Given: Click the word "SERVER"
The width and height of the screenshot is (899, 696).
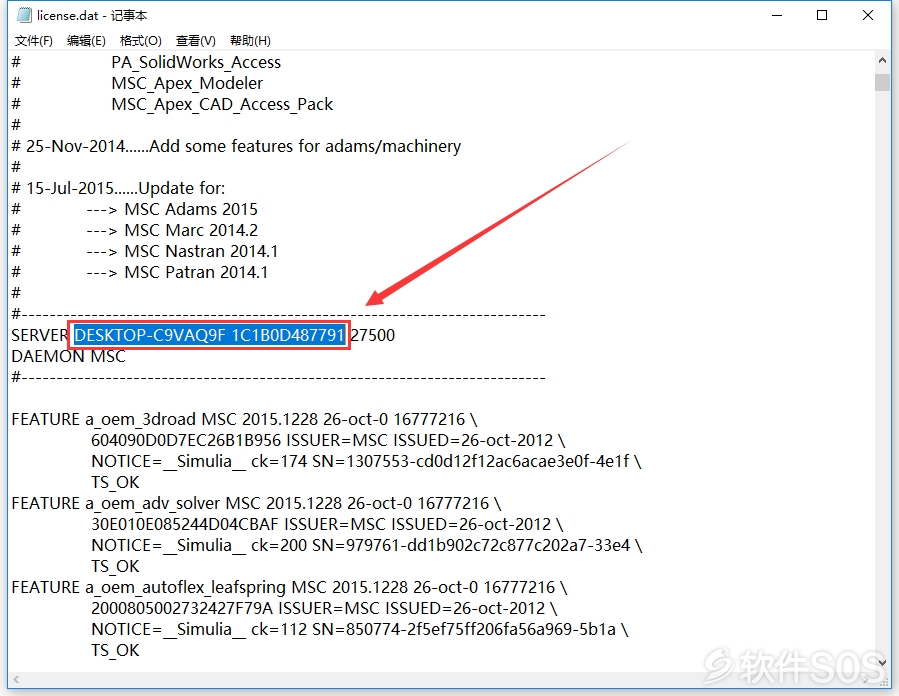Looking at the screenshot, I should pyautogui.click(x=40, y=335).
